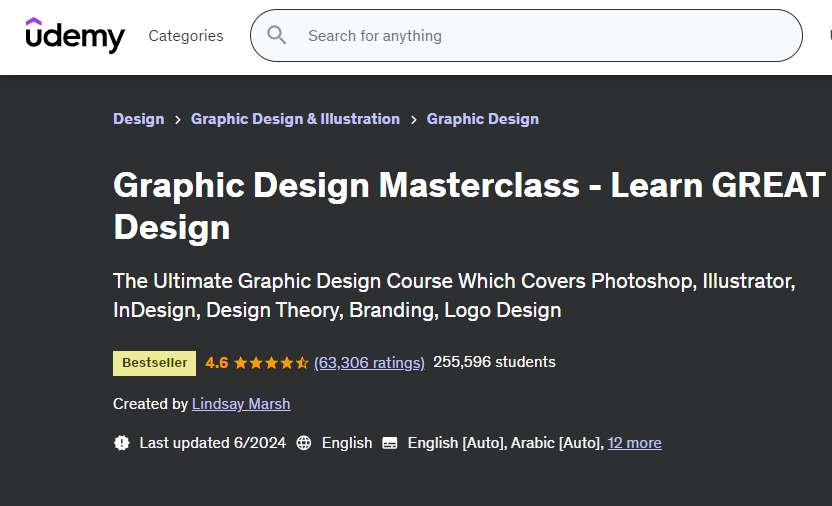The width and height of the screenshot is (832, 506).
Task: Click the 4.6 rating score
Action: [x=217, y=363]
